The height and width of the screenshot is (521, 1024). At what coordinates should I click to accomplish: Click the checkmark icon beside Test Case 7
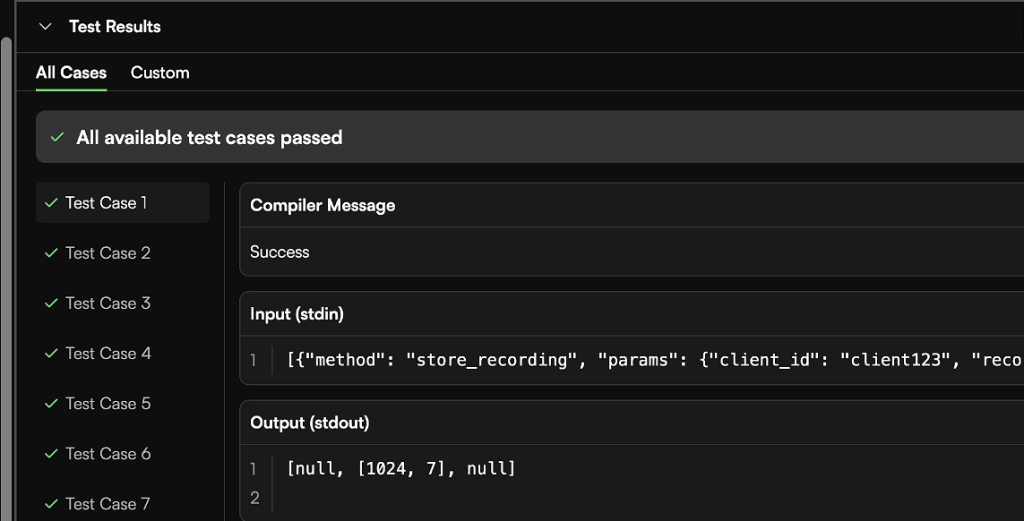tap(51, 503)
